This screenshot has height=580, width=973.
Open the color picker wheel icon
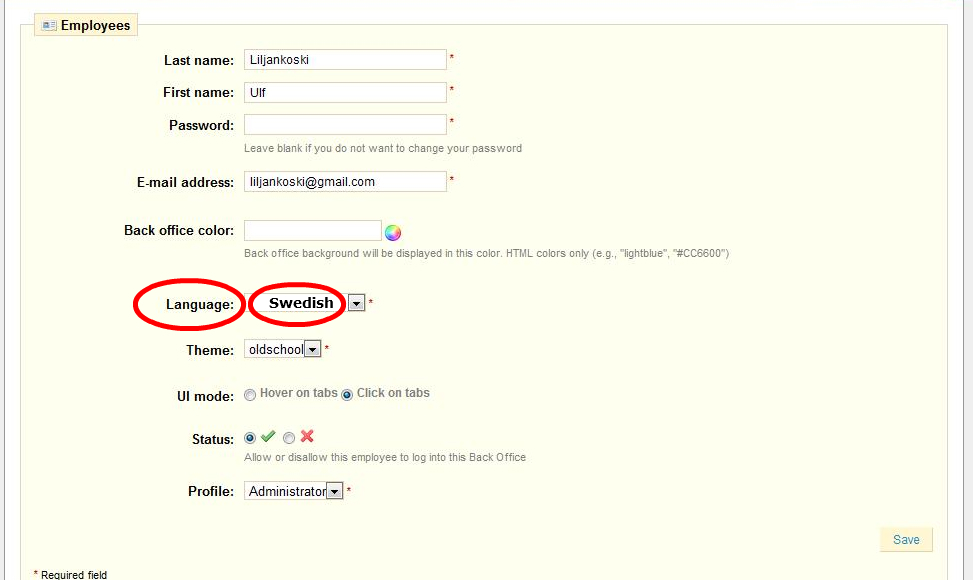pyautogui.click(x=393, y=233)
